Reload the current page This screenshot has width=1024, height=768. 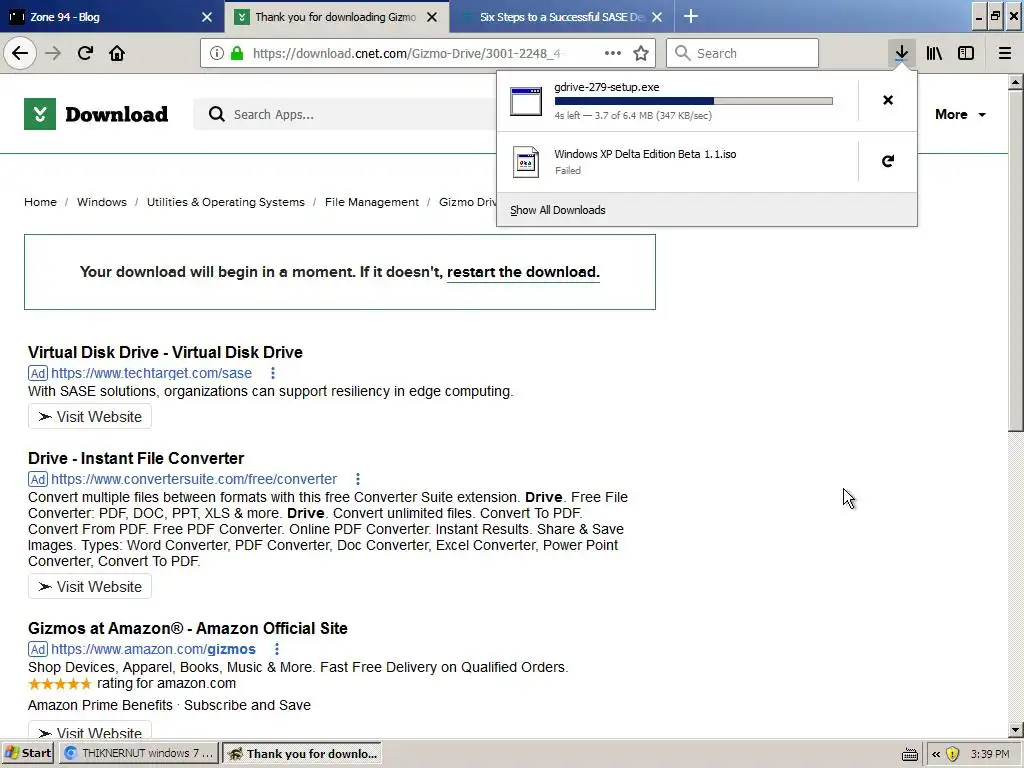(x=85, y=53)
